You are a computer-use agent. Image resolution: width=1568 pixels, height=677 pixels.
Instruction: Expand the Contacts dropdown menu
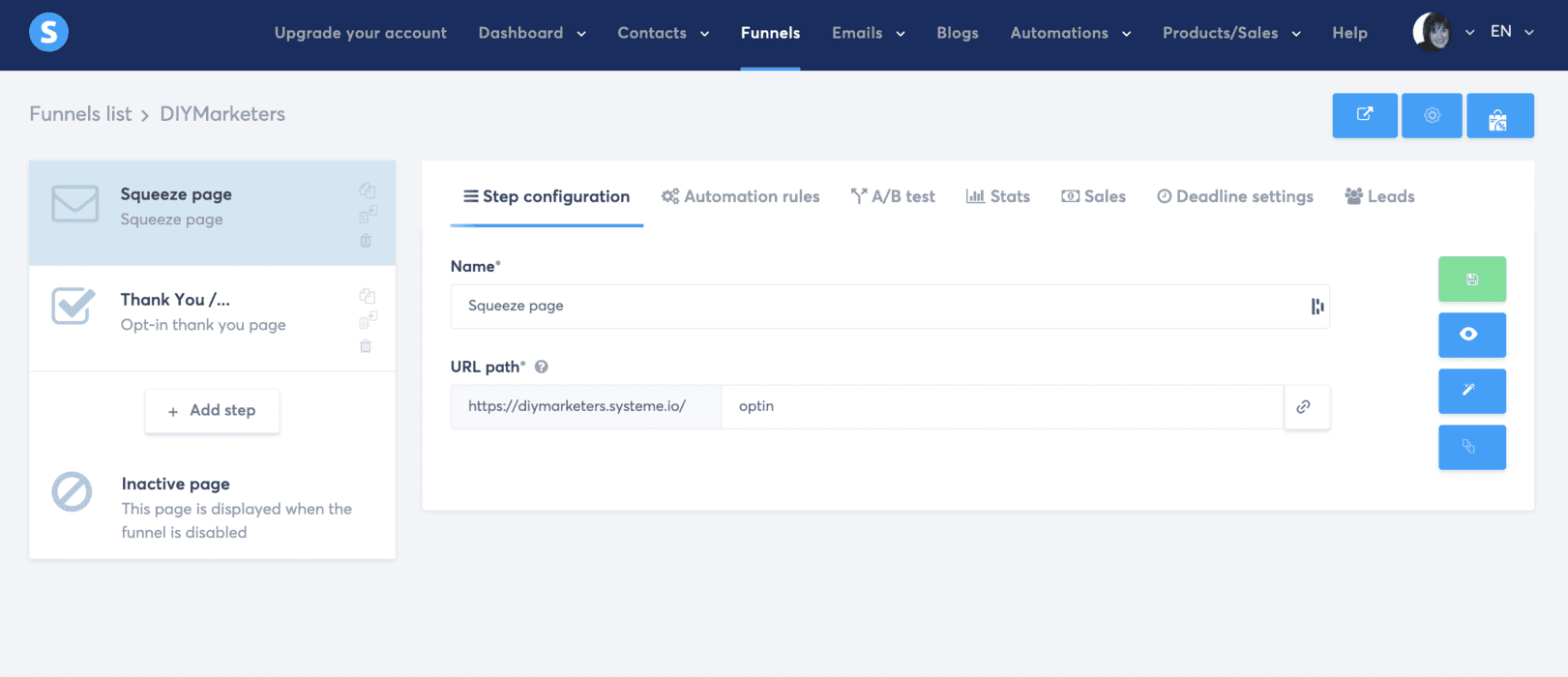pos(664,33)
